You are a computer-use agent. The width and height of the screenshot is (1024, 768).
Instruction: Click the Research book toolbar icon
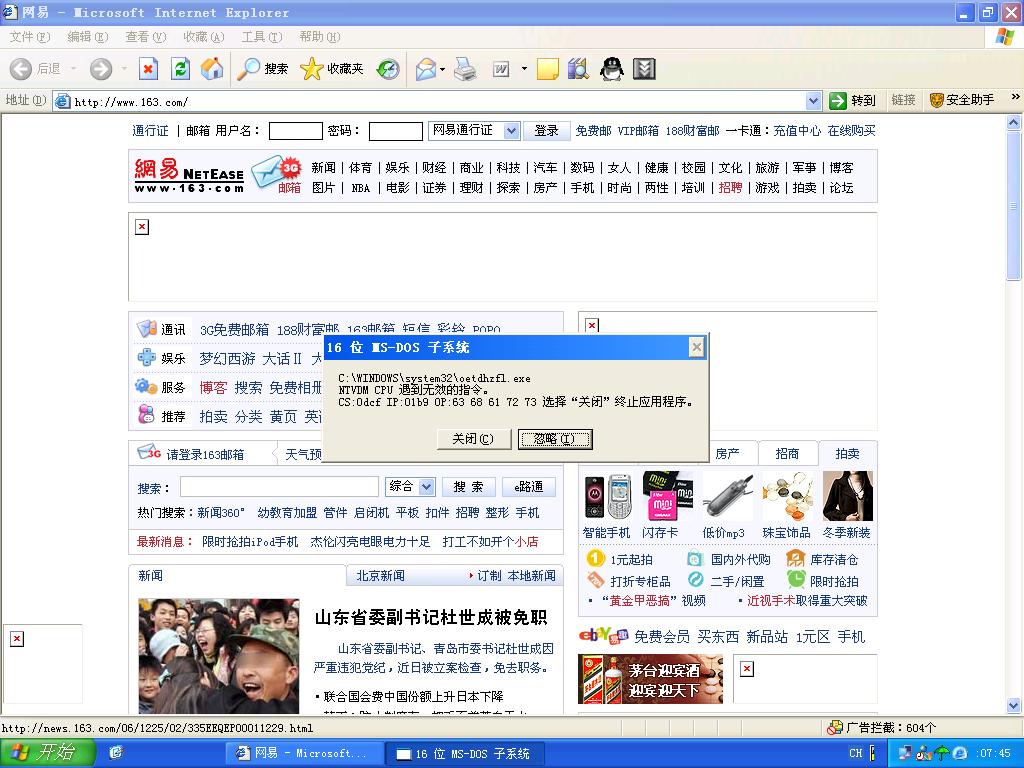[578, 69]
